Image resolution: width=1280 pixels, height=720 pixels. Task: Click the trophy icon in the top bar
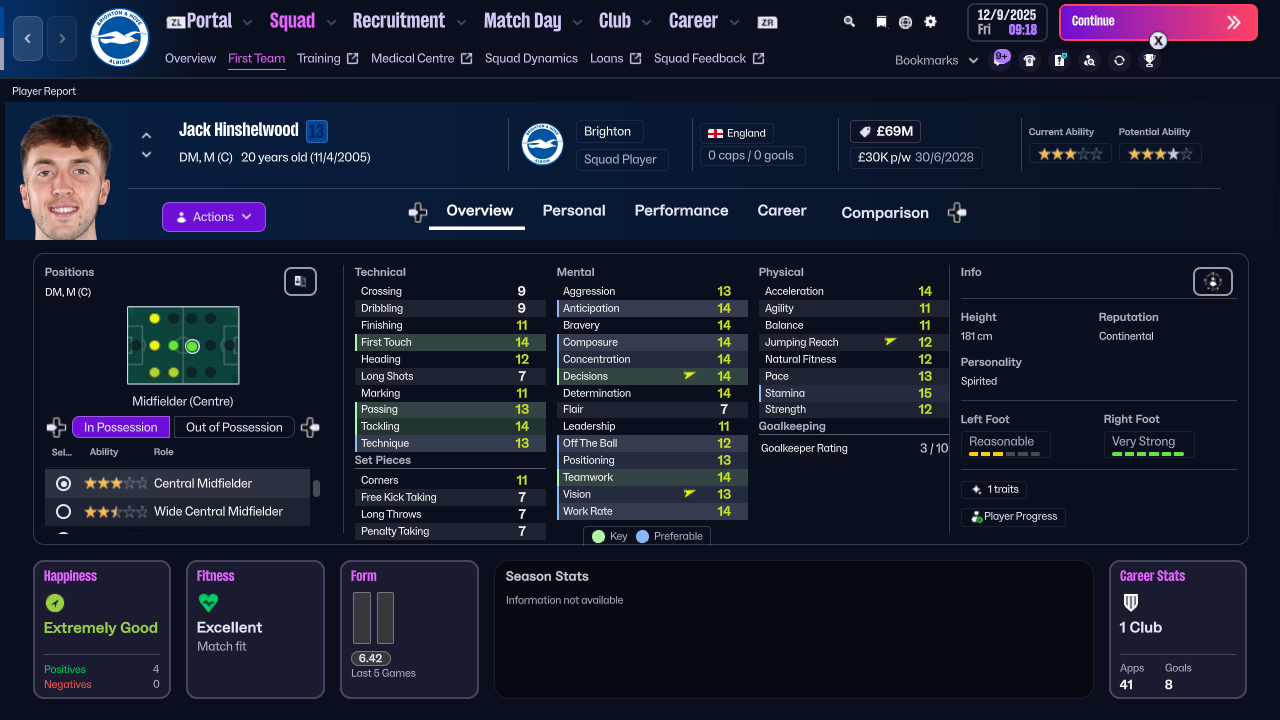(x=1149, y=60)
